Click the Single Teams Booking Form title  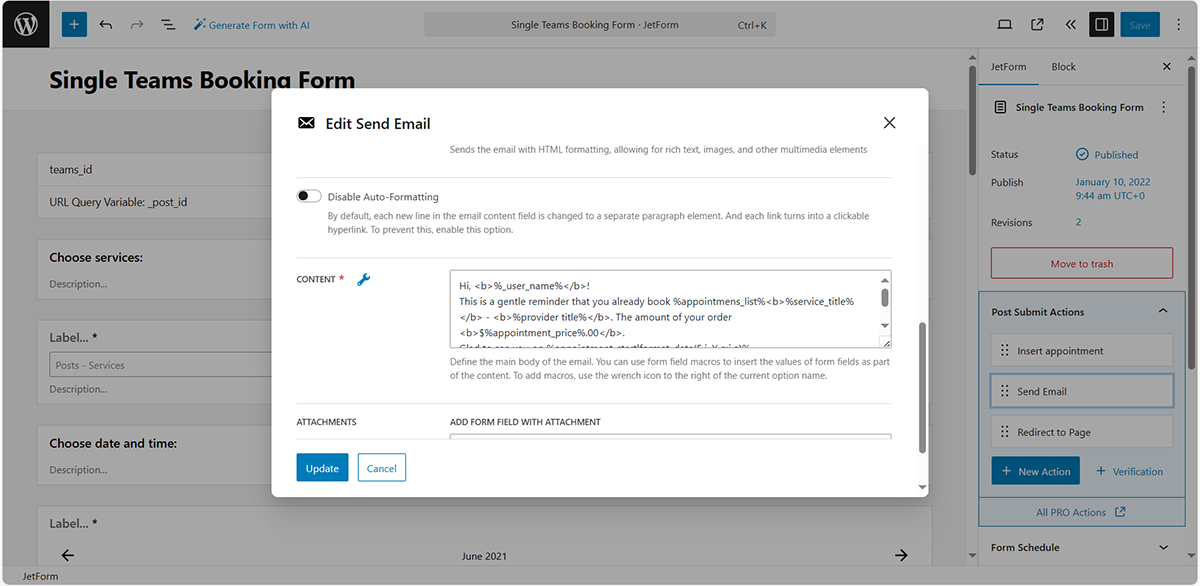202,80
